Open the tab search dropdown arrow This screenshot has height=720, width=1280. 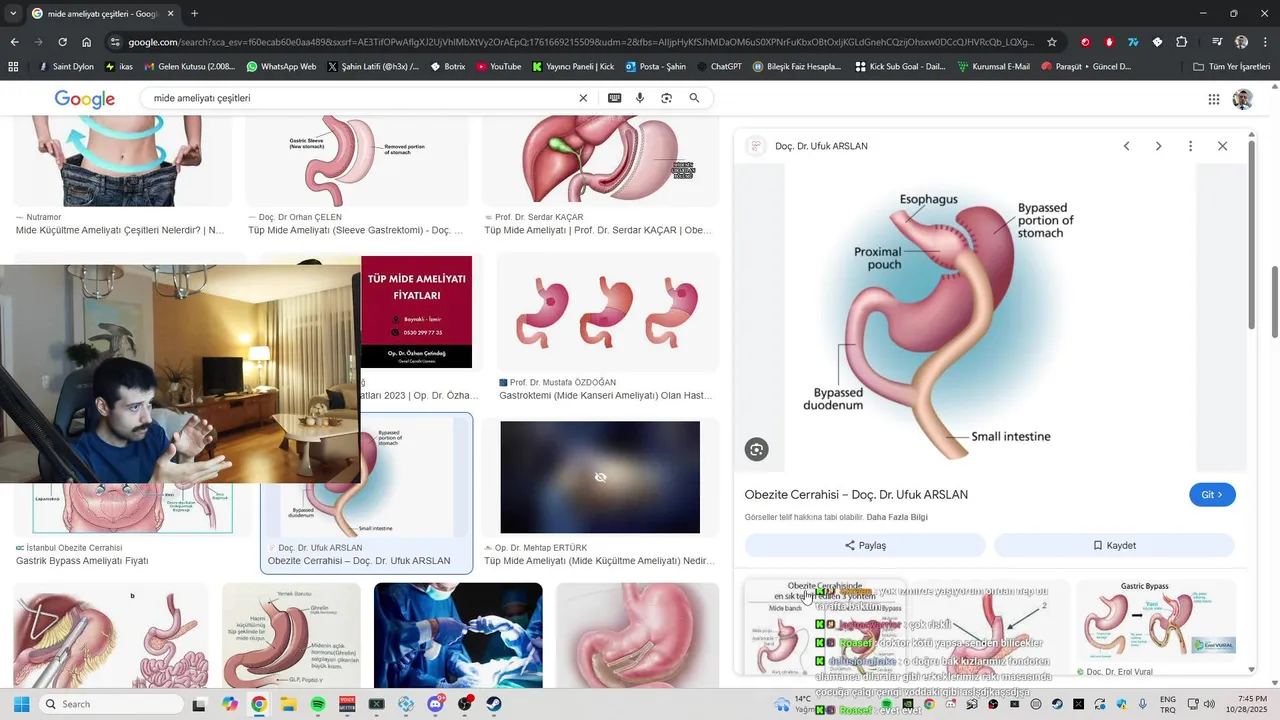(x=14, y=13)
